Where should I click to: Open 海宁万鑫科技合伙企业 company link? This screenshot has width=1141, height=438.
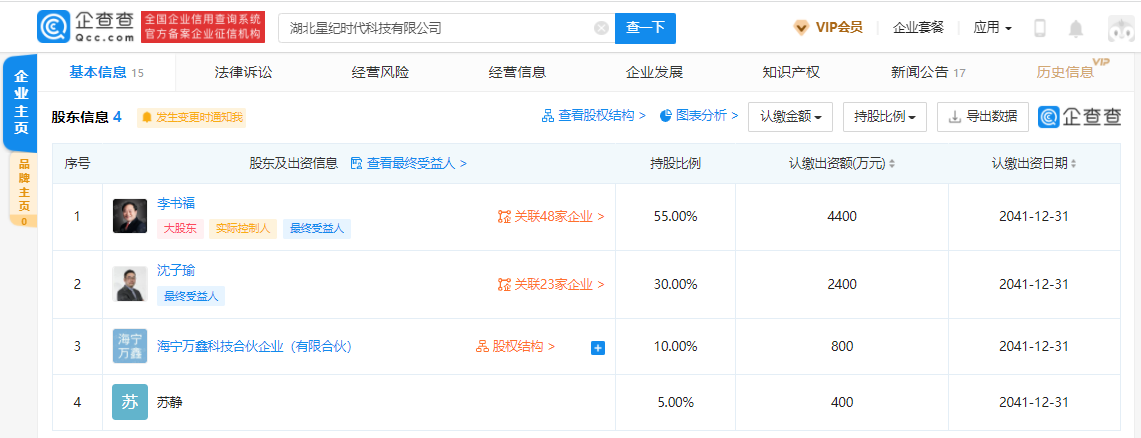(255, 346)
